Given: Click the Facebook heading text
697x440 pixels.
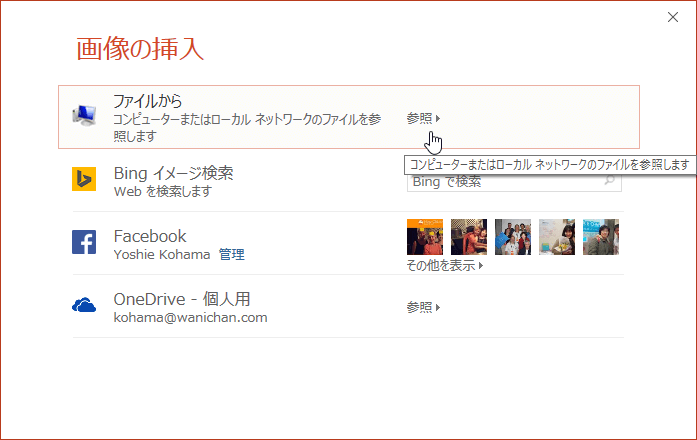Looking at the screenshot, I should (150, 236).
